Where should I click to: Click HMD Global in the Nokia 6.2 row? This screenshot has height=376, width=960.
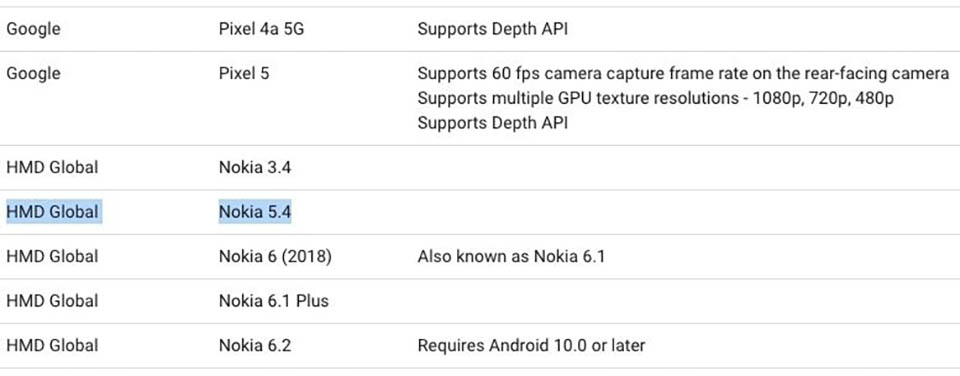click(52, 345)
